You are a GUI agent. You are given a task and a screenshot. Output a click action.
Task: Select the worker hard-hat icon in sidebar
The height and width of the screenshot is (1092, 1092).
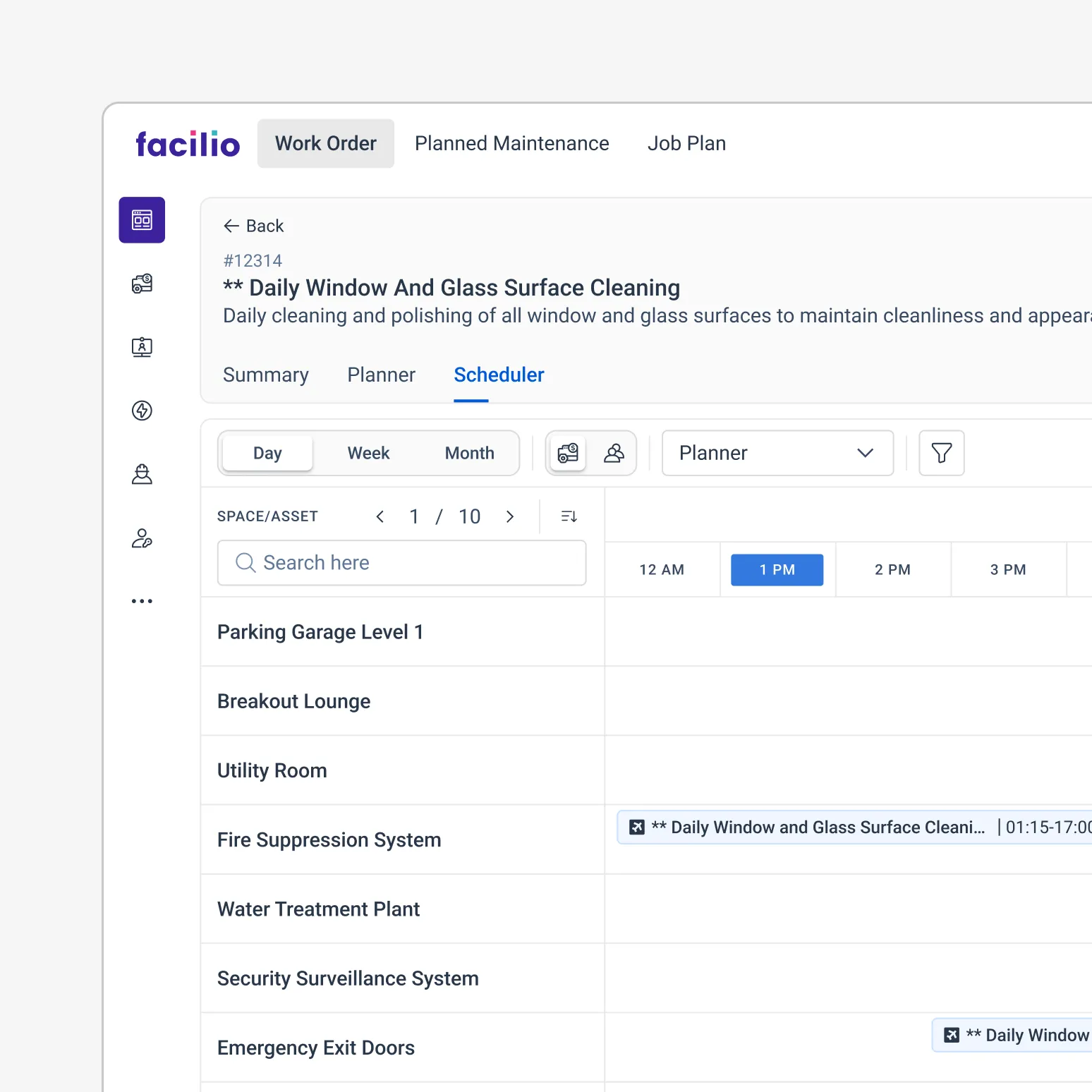click(x=142, y=474)
